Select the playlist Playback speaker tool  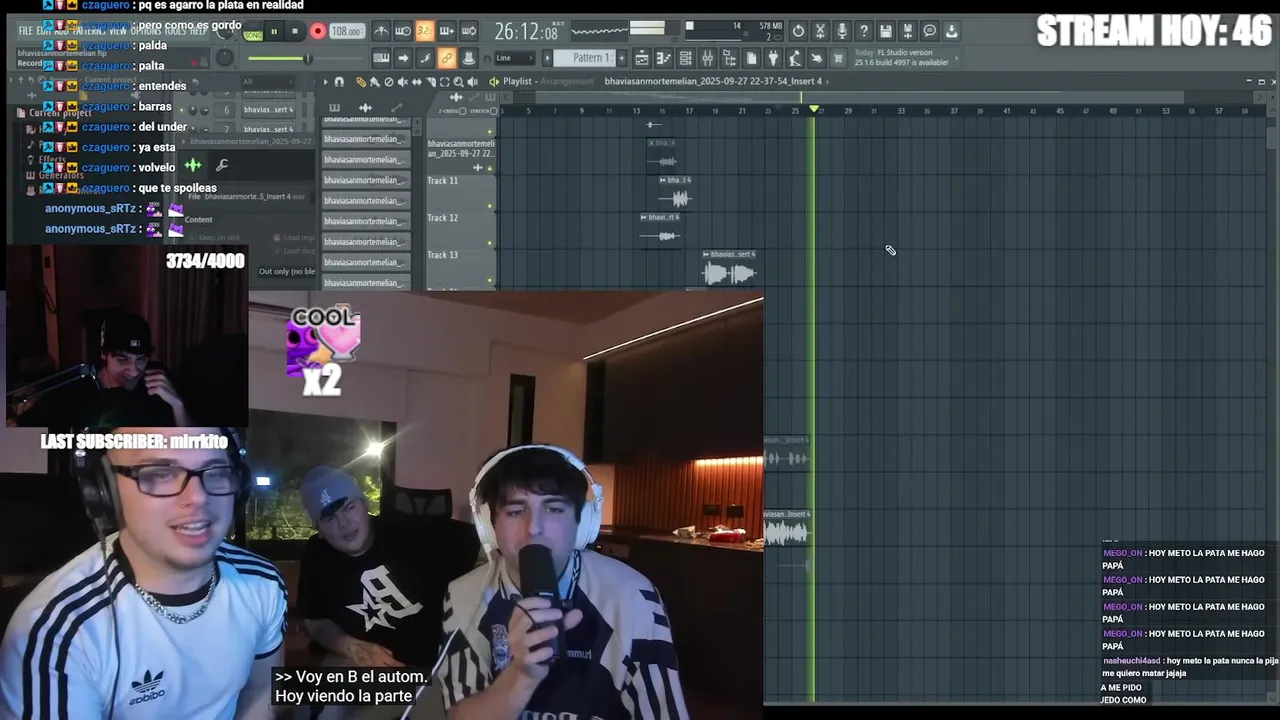tap(472, 82)
